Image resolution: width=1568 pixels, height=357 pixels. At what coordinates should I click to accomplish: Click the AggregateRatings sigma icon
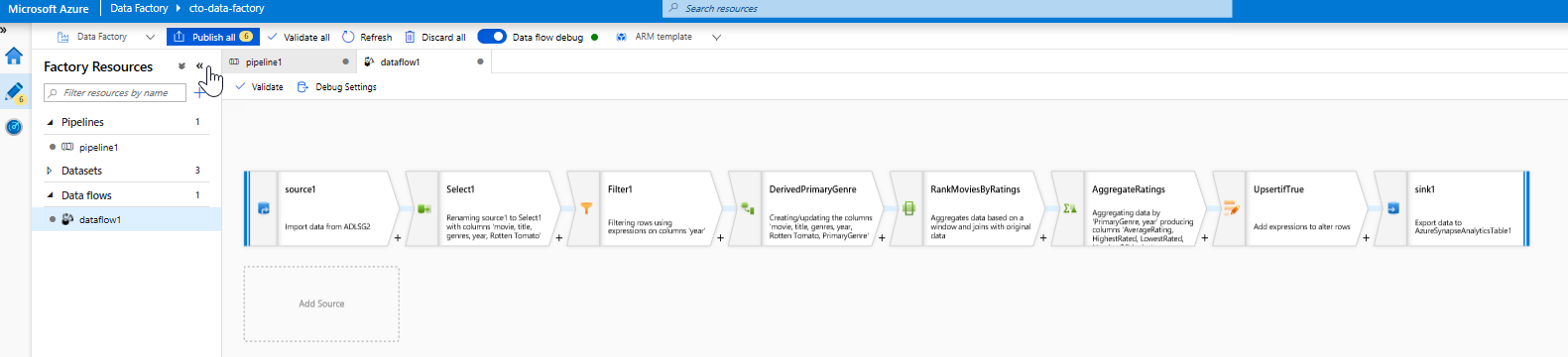pyautogui.click(x=1070, y=208)
